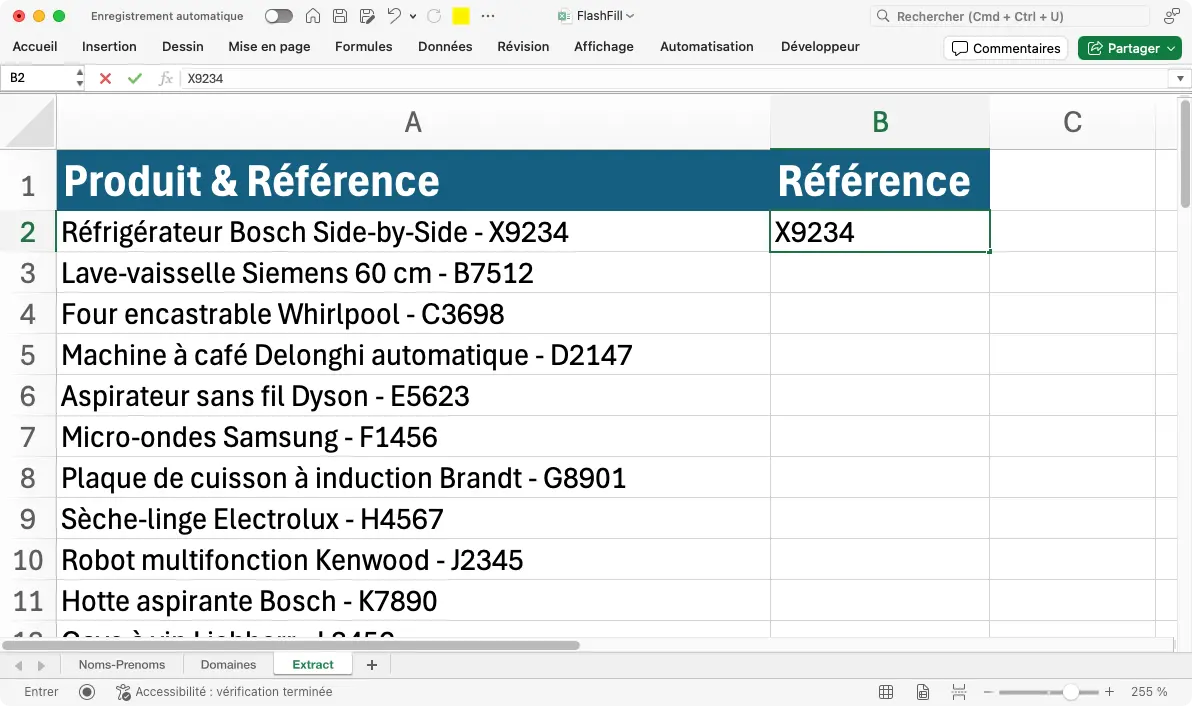Open the Formules ribbon tab
The width and height of the screenshot is (1192, 706).
point(363,46)
